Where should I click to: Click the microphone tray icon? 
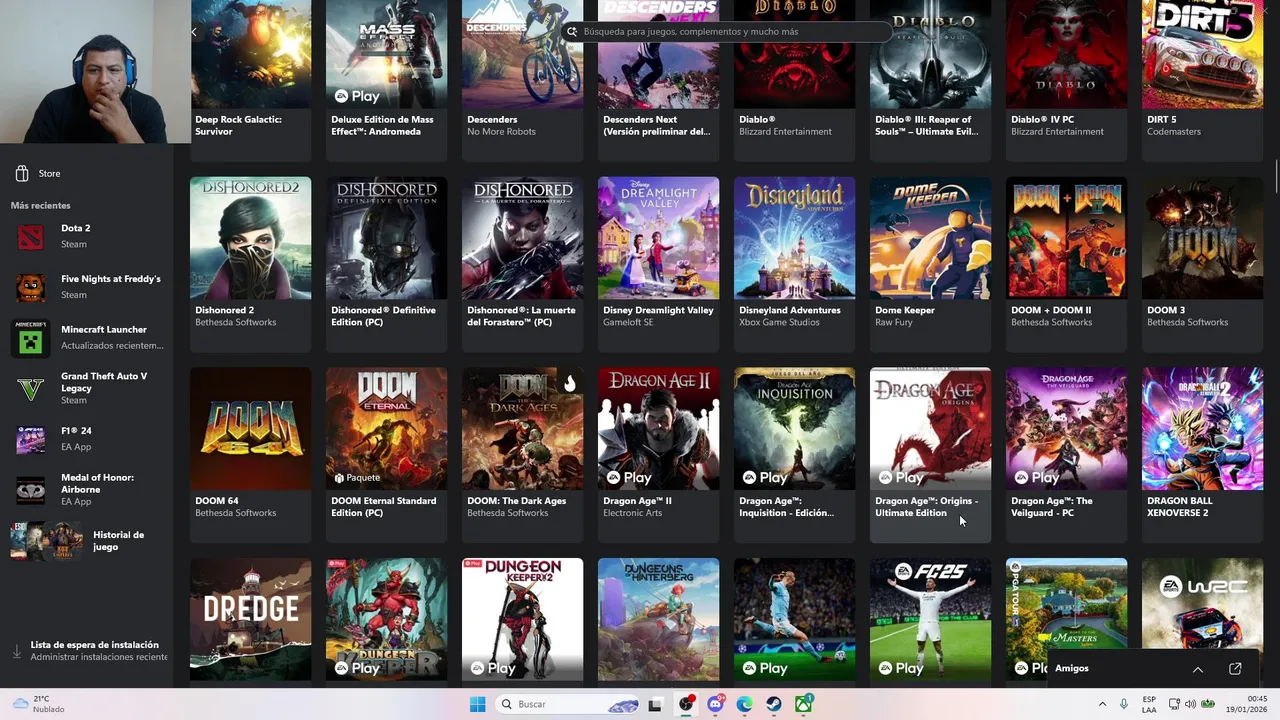pyautogui.click(x=1124, y=704)
